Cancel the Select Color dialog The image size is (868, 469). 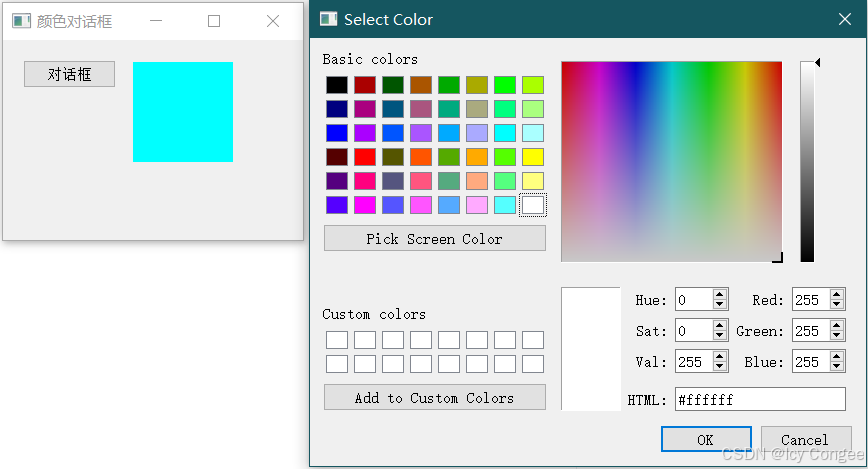click(x=805, y=439)
